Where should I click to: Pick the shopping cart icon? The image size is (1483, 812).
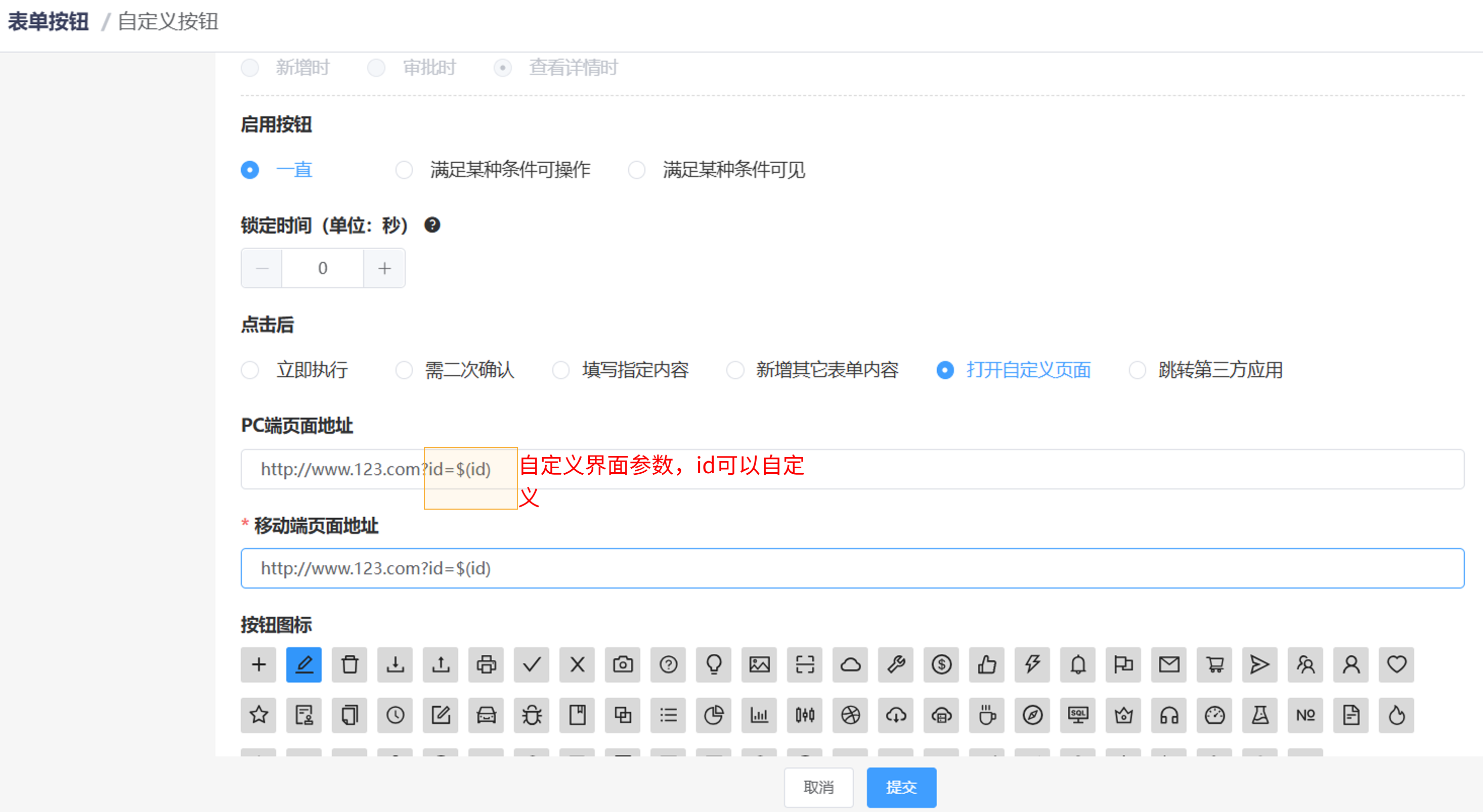pos(1214,665)
